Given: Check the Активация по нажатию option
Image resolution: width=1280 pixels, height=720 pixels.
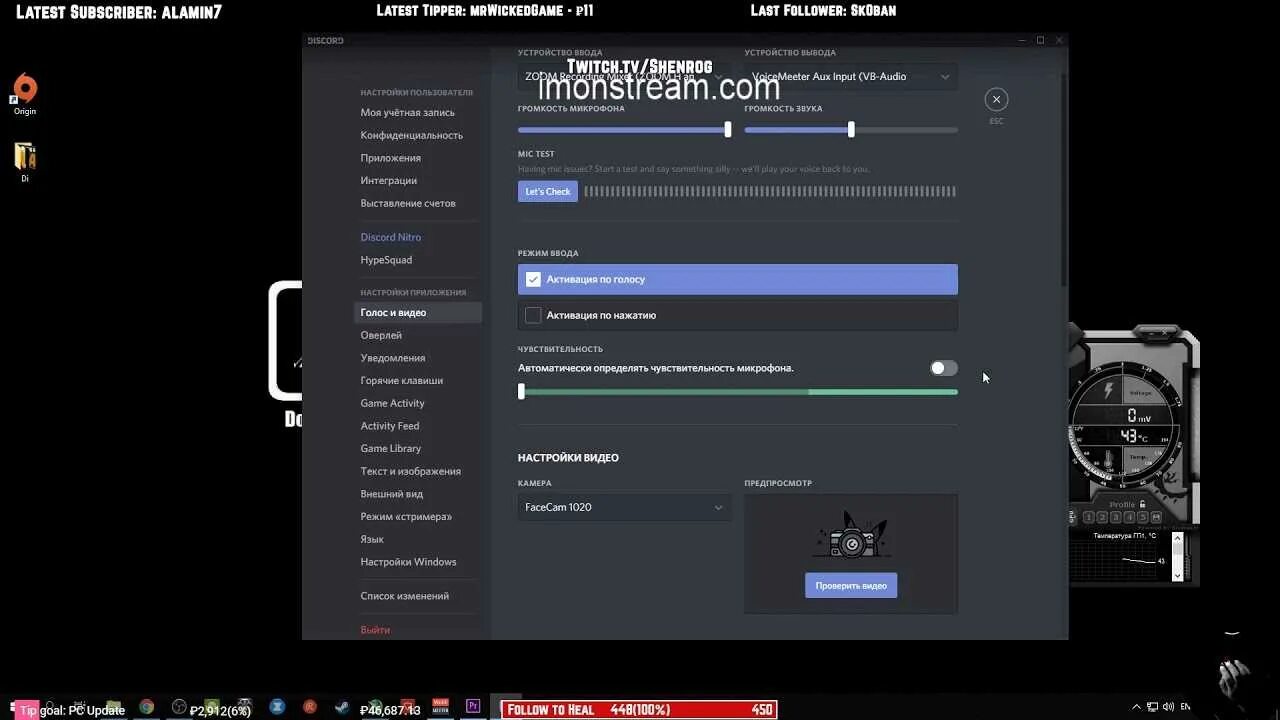Looking at the screenshot, I should tap(533, 315).
